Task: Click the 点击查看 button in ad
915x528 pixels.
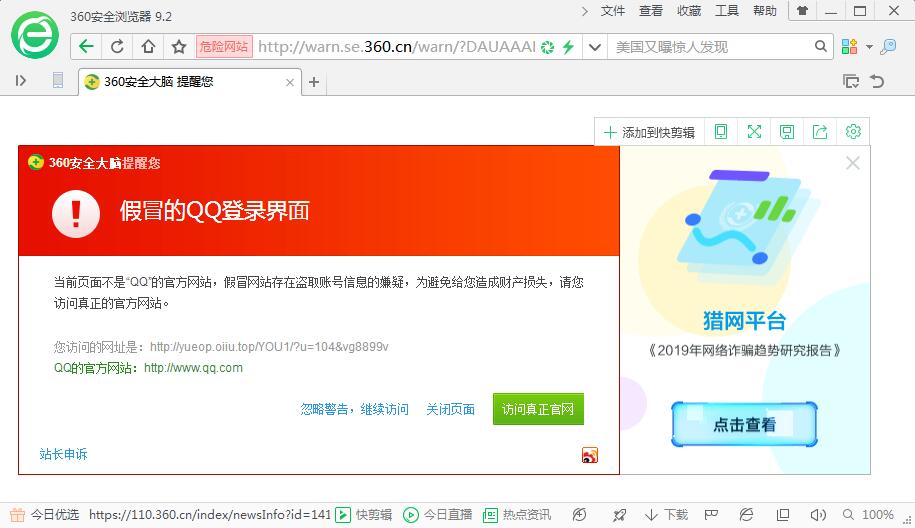Action: coord(744,424)
